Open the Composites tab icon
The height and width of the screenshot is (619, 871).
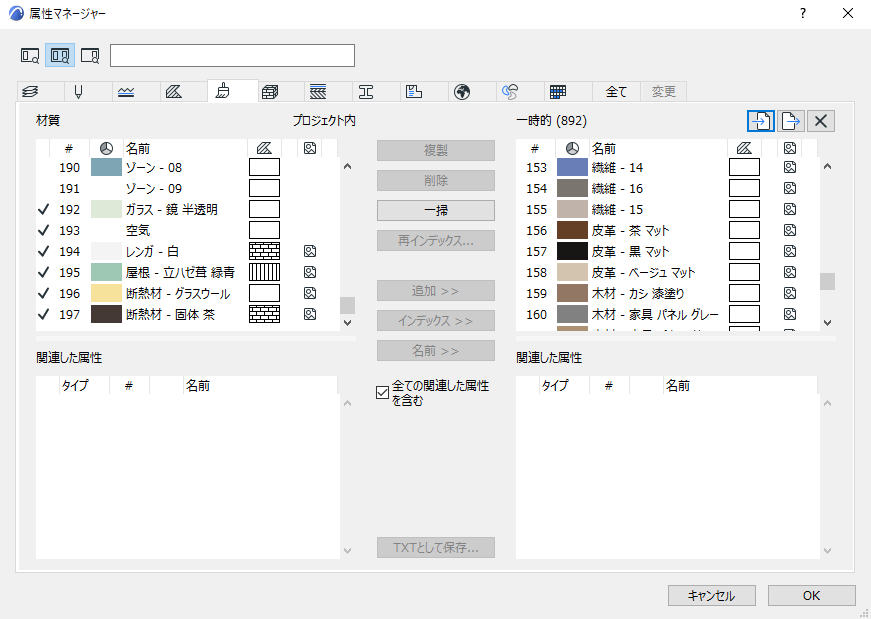click(x=318, y=92)
